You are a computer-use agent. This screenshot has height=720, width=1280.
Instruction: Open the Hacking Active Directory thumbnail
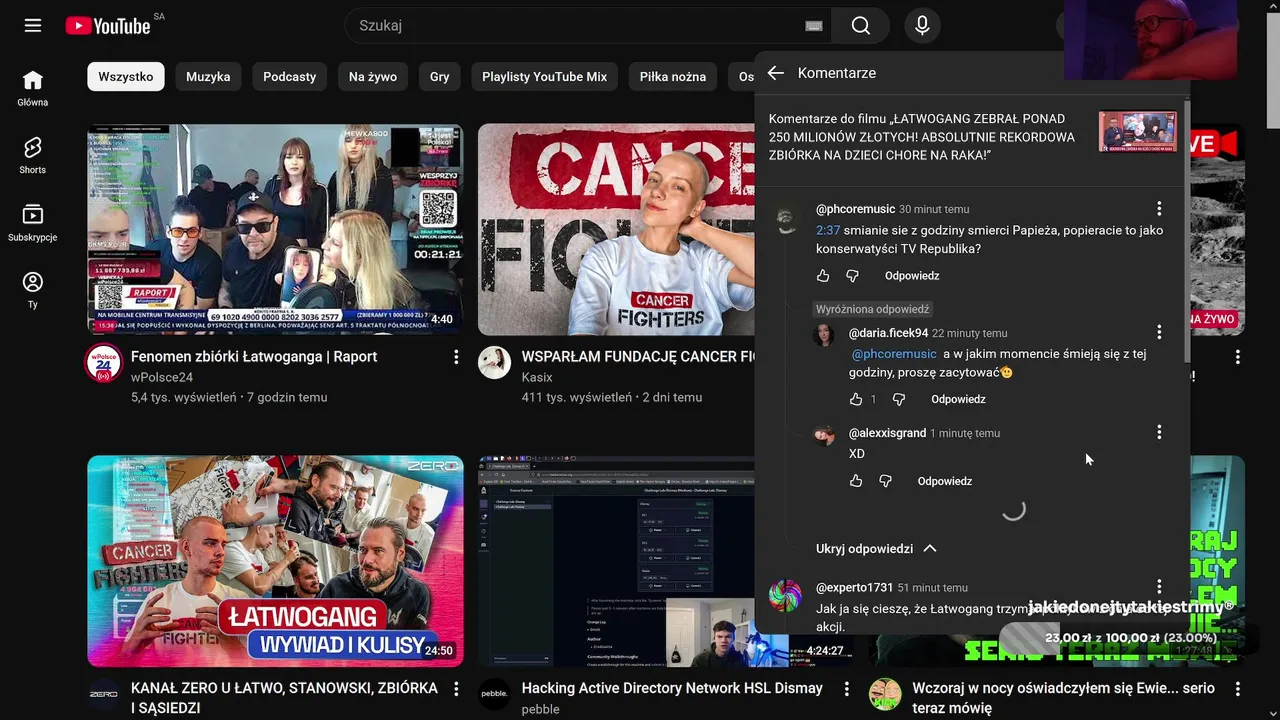(616, 561)
